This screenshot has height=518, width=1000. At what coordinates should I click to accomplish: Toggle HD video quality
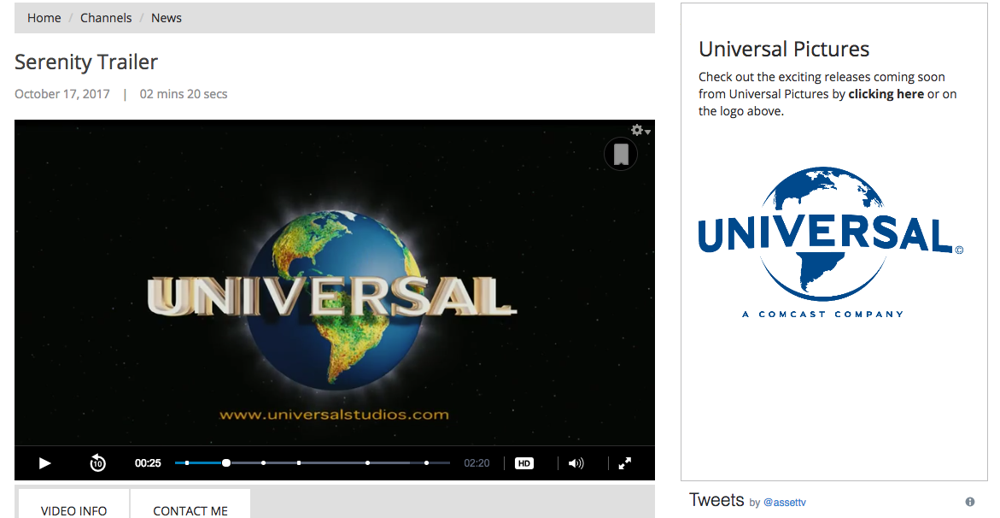[524, 463]
